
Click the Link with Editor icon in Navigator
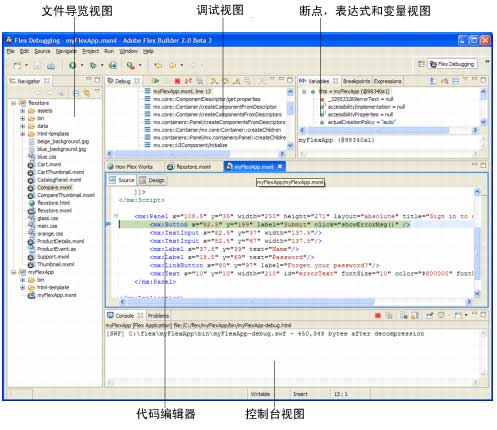[x=87, y=93]
